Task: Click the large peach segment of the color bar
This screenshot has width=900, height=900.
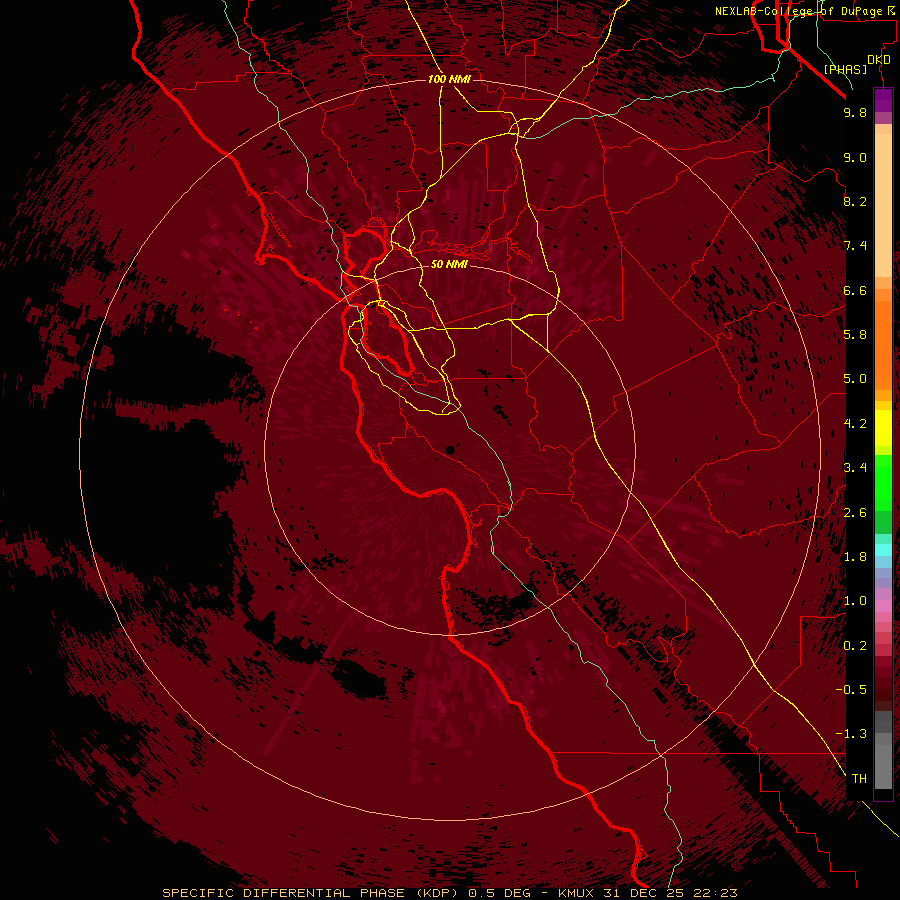Action: pyautogui.click(x=883, y=205)
